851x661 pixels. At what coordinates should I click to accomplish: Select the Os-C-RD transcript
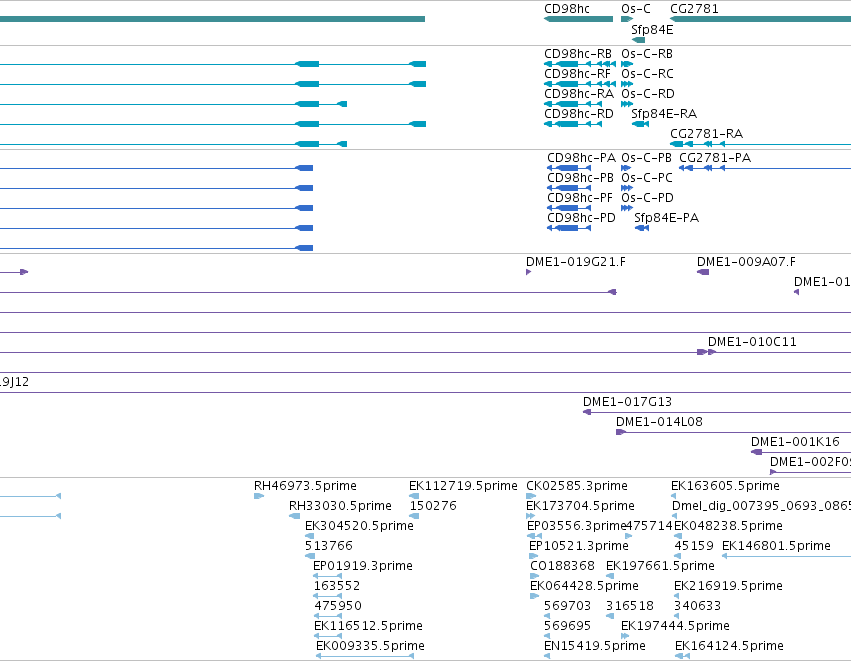[627, 104]
